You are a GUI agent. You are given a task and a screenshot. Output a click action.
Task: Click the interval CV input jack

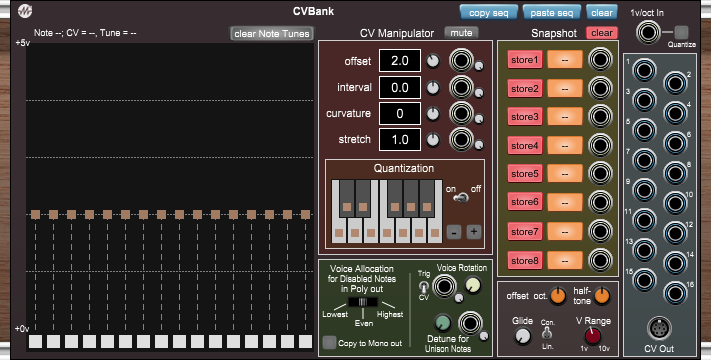pos(461,87)
